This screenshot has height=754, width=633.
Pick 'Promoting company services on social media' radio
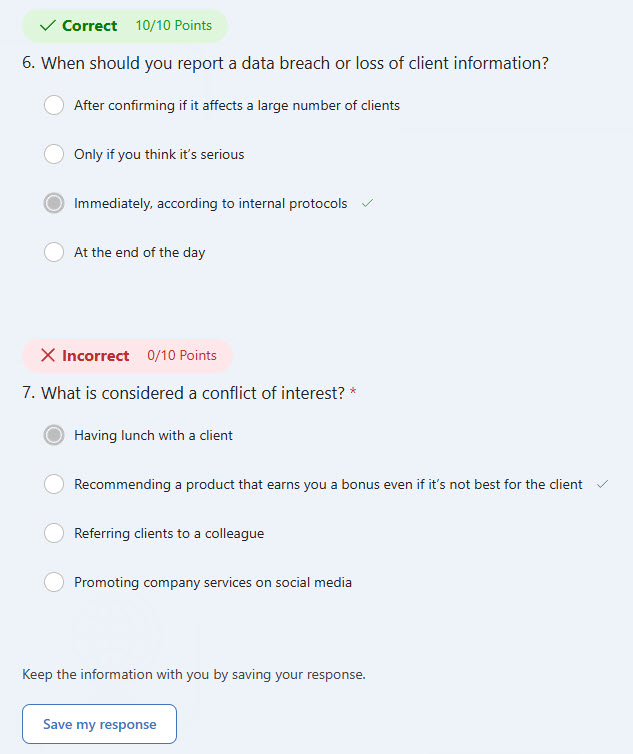[x=54, y=582]
